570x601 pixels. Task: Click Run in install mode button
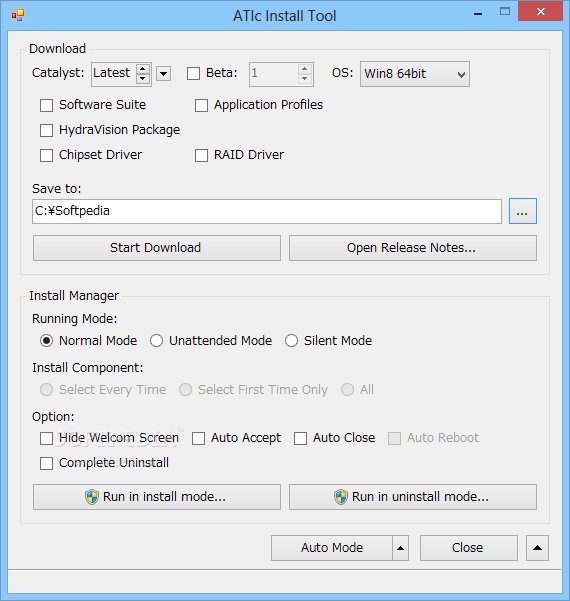click(157, 497)
